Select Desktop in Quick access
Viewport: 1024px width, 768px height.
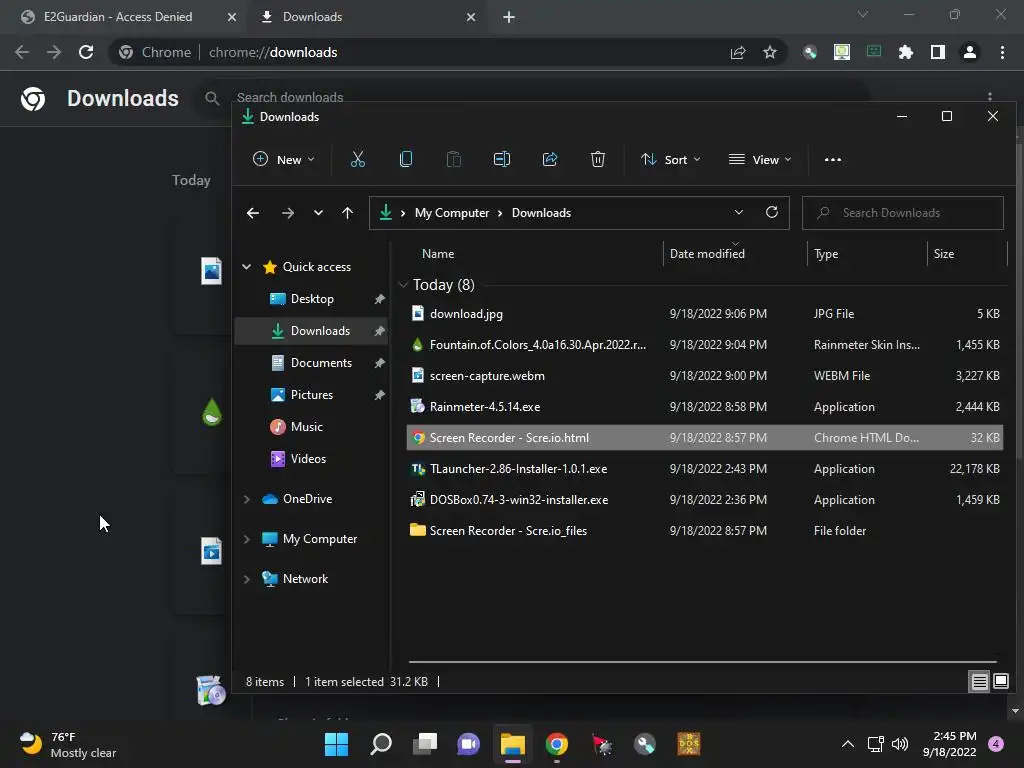click(311, 298)
